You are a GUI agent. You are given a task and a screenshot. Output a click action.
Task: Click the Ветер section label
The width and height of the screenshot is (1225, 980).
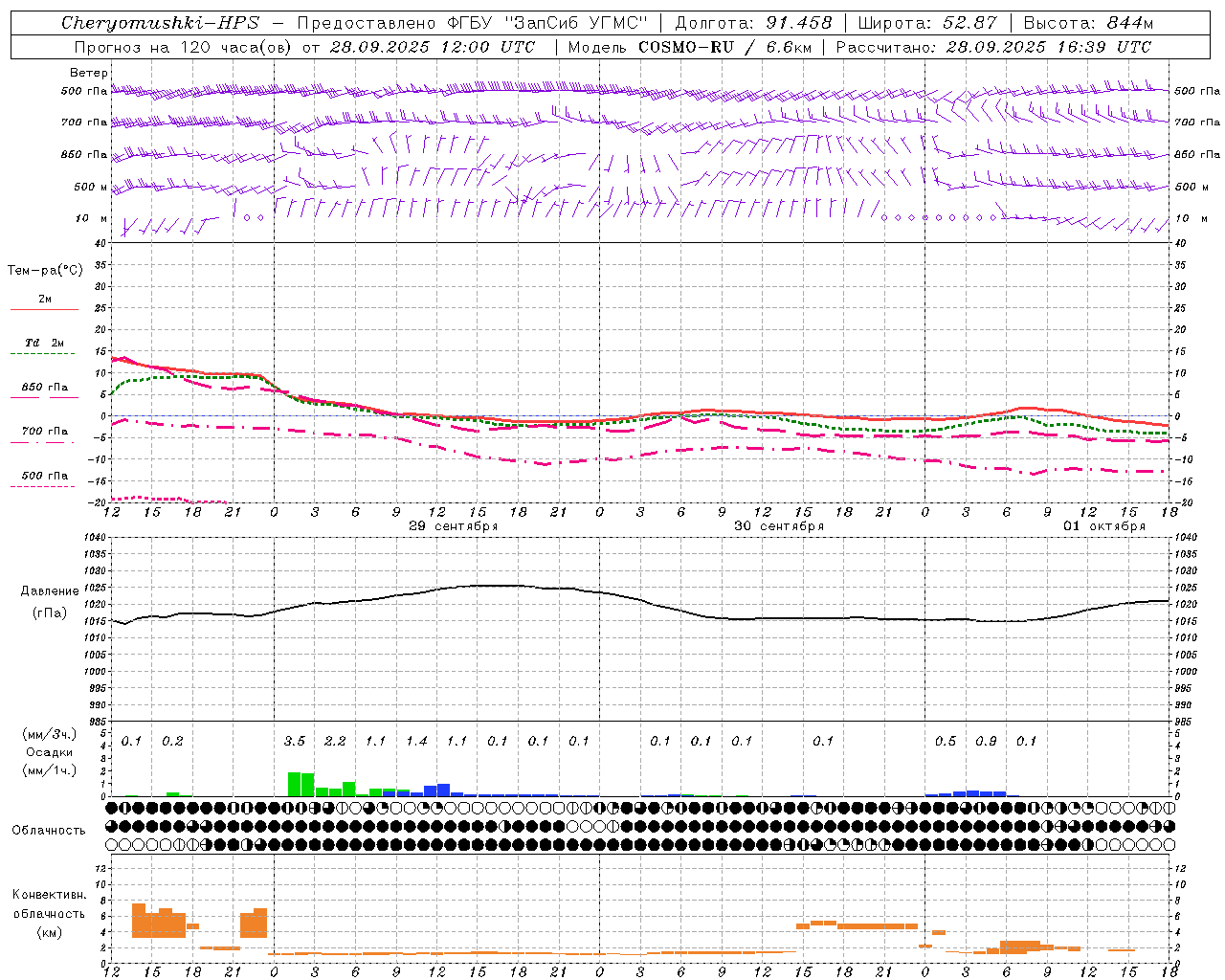click(x=89, y=73)
